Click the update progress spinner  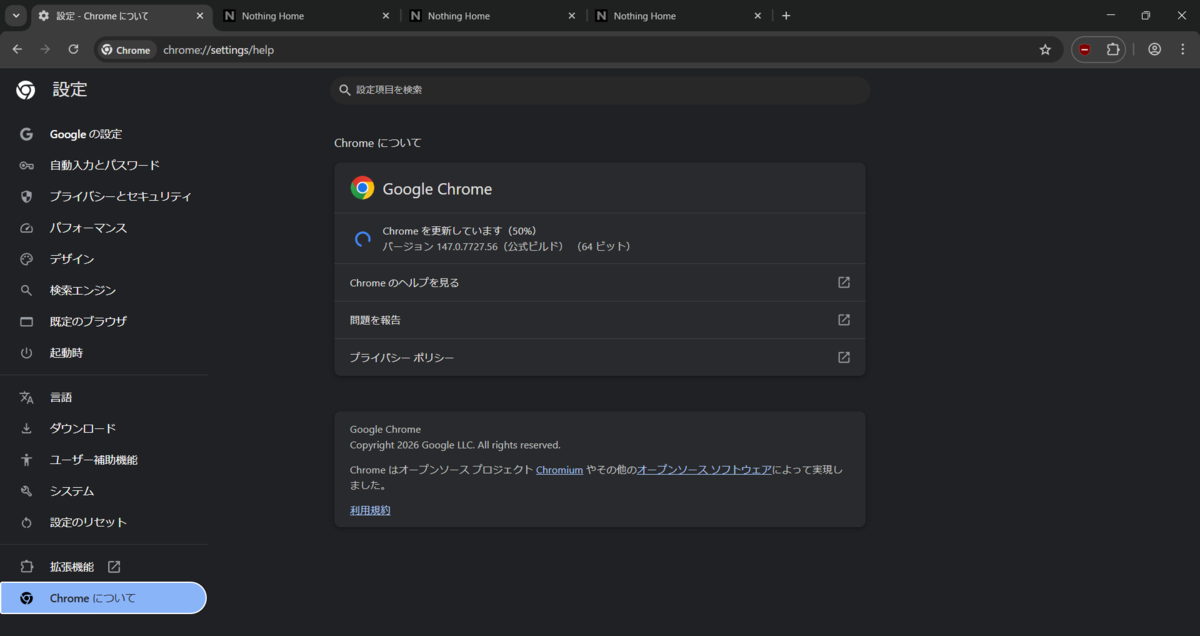[x=363, y=239]
